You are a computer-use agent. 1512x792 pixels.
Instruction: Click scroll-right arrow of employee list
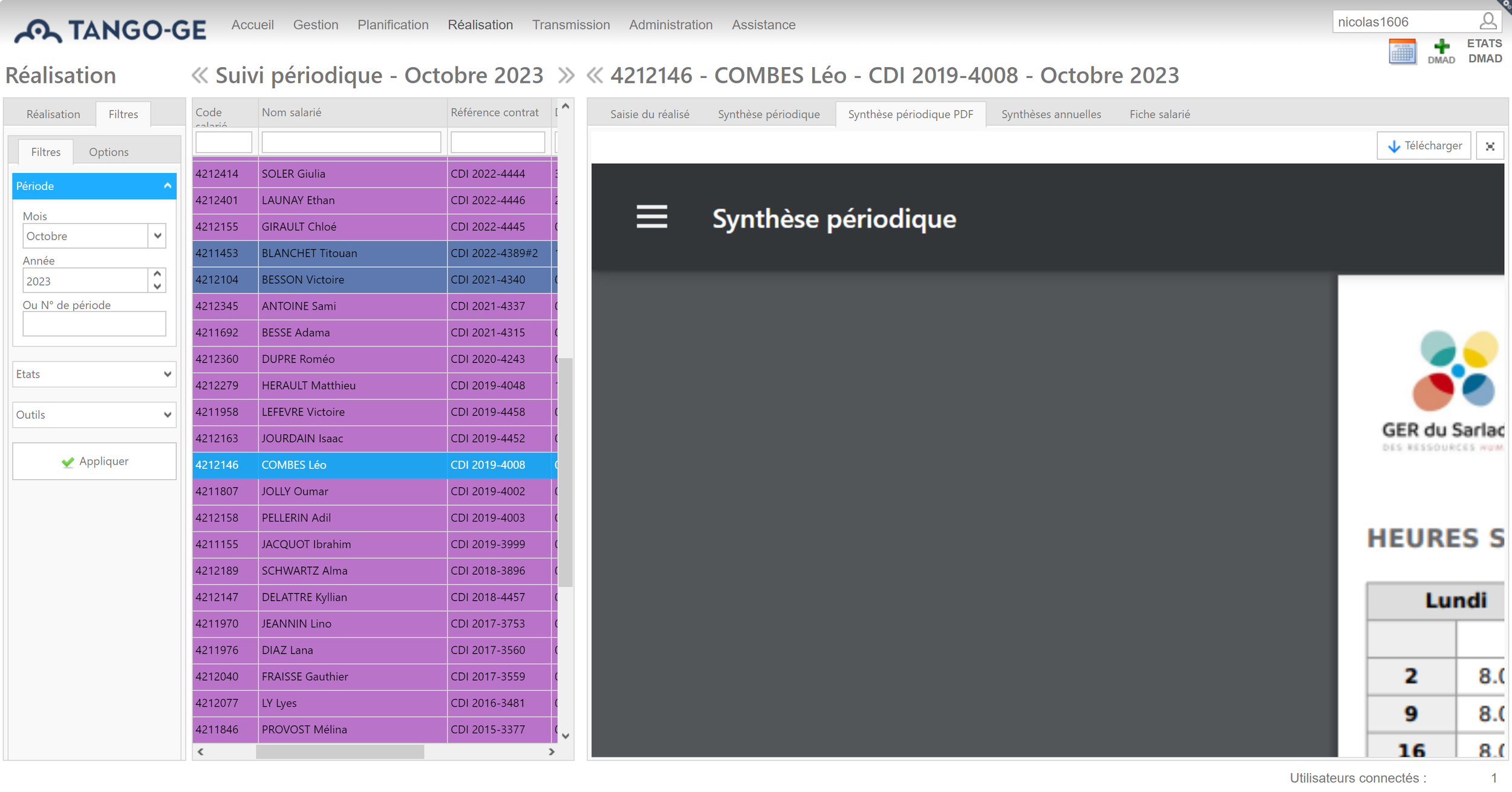click(x=551, y=752)
